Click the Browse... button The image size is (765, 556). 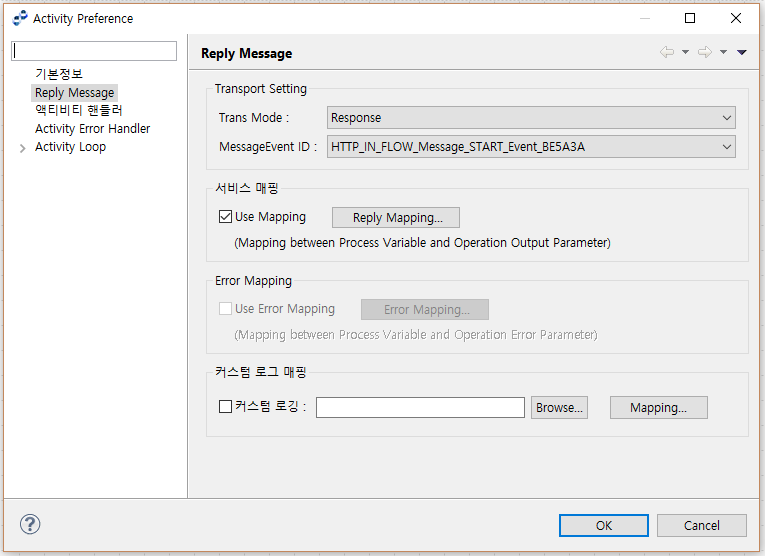pos(559,407)
